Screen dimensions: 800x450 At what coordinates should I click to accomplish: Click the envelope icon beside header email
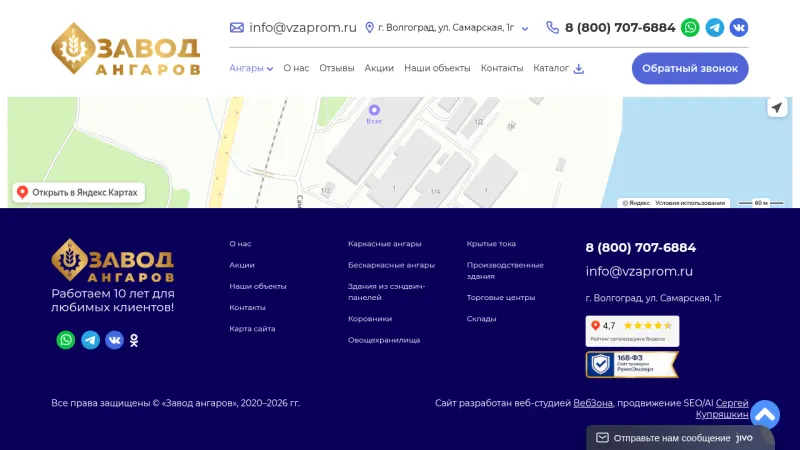tap(237, 28)
